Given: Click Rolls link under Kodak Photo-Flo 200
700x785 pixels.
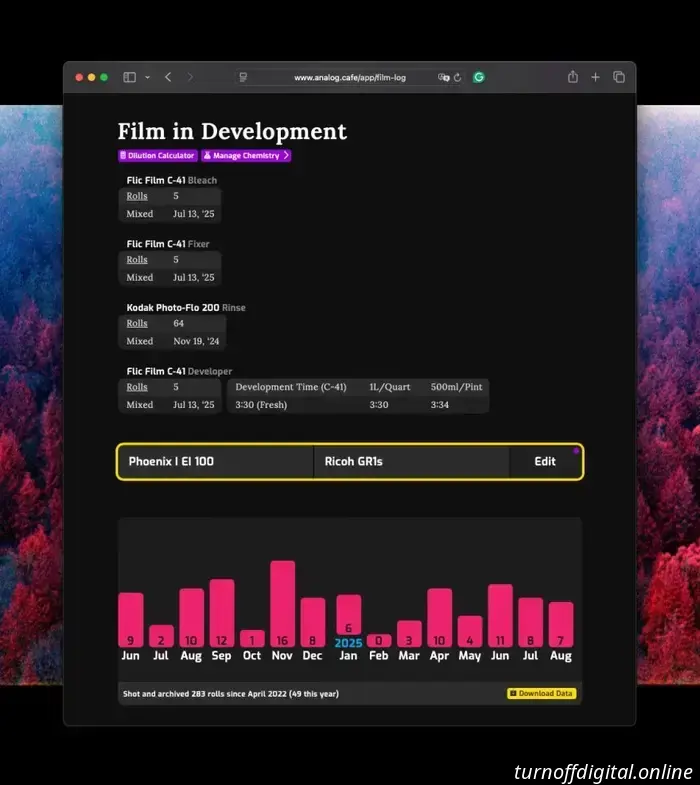Looking at the screenshot, I should 137,323.
